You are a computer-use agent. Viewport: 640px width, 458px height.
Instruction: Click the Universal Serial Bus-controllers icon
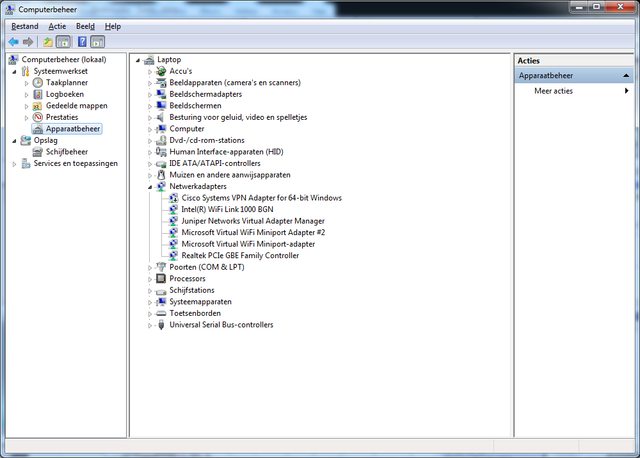[x=161, y=325]
